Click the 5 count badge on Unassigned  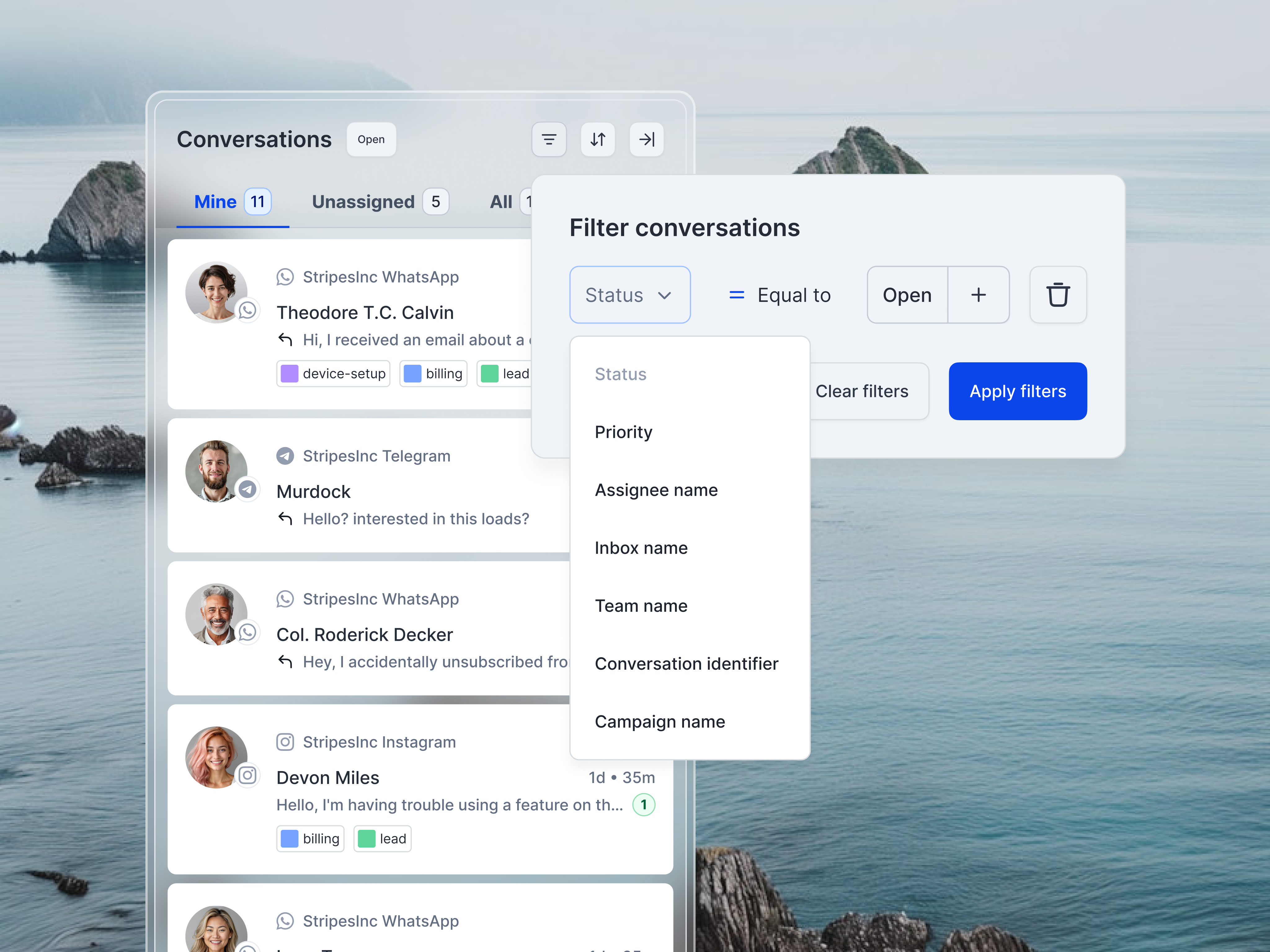[x=436, y=202]
